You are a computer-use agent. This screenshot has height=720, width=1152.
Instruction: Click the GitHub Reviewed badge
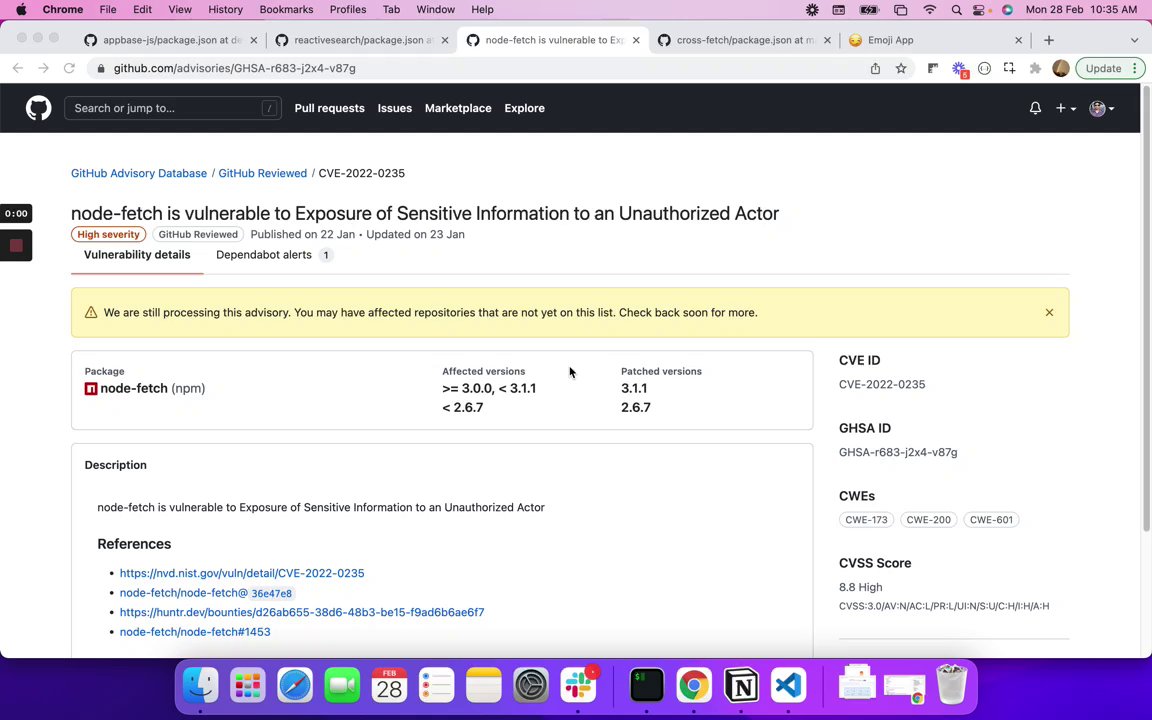(198, 234)
